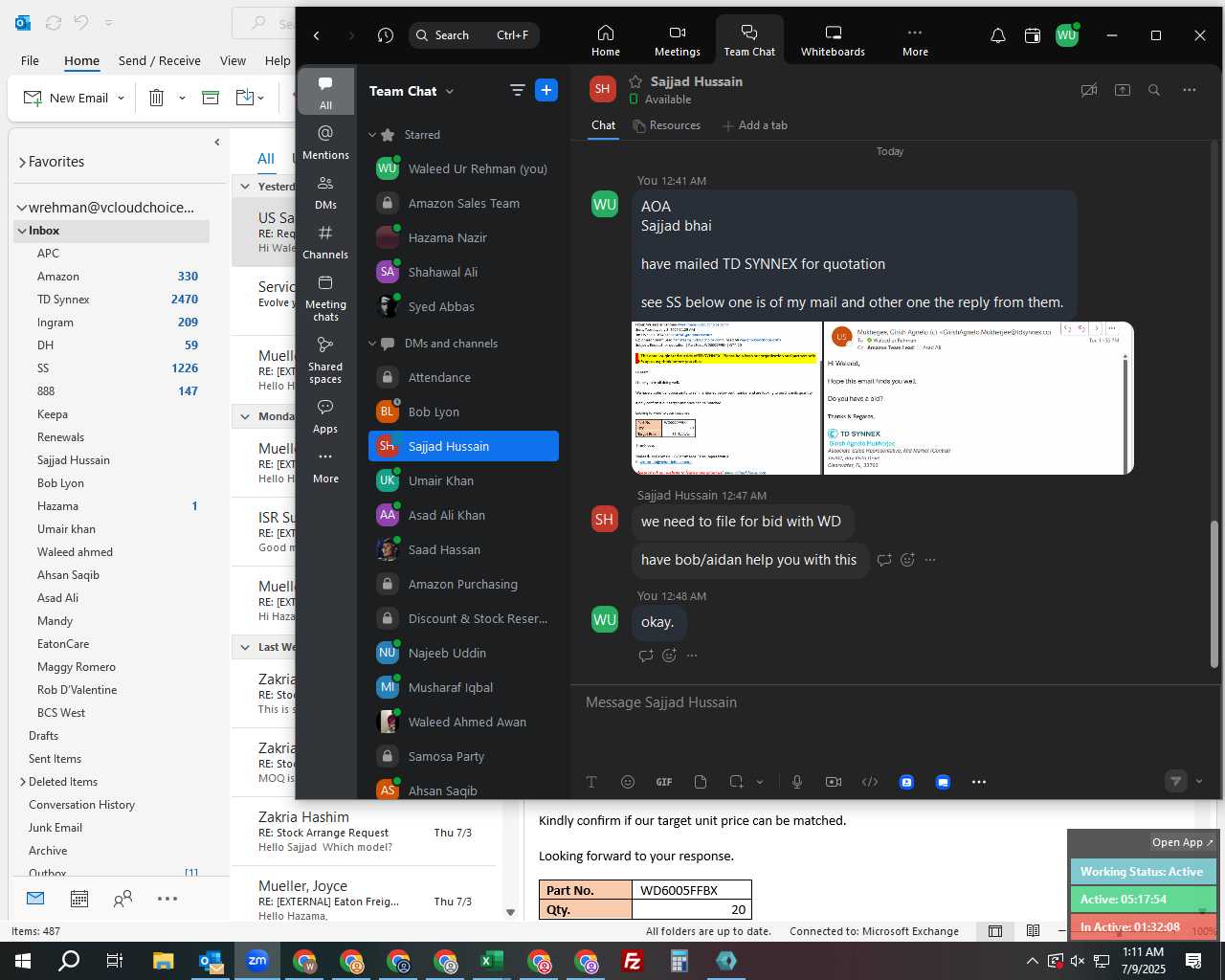Click Message Sajjad Hussain input field
Screen dimensions: 1225x980
(890, 702)
